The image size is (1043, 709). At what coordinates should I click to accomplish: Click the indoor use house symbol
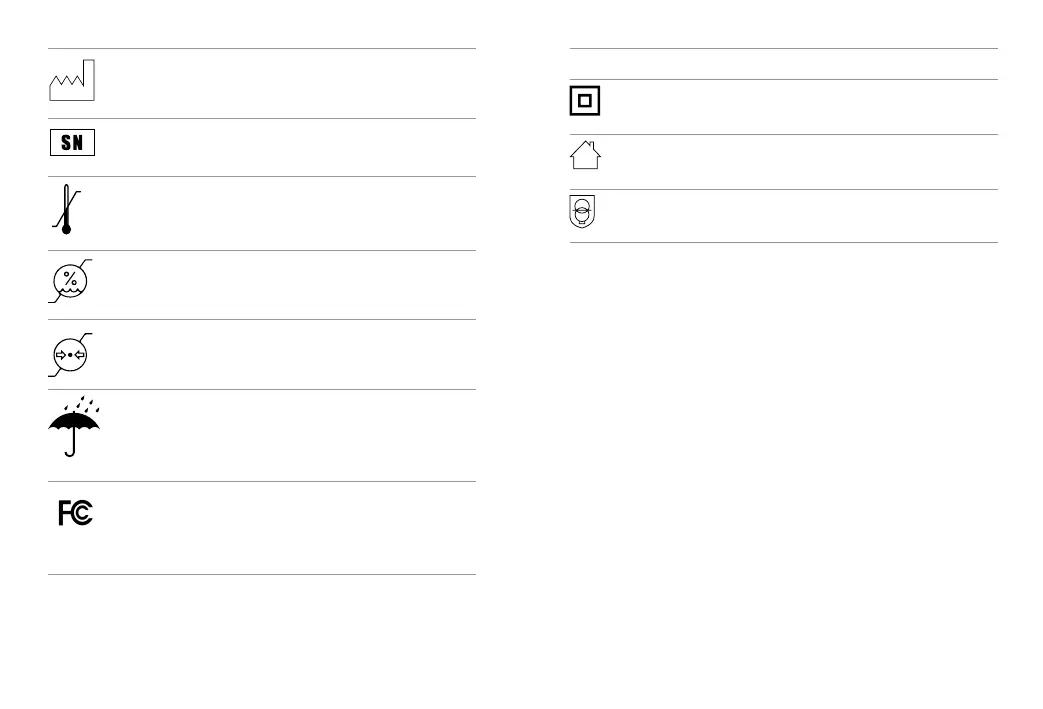pyautogui.click(x=585, y=155)
